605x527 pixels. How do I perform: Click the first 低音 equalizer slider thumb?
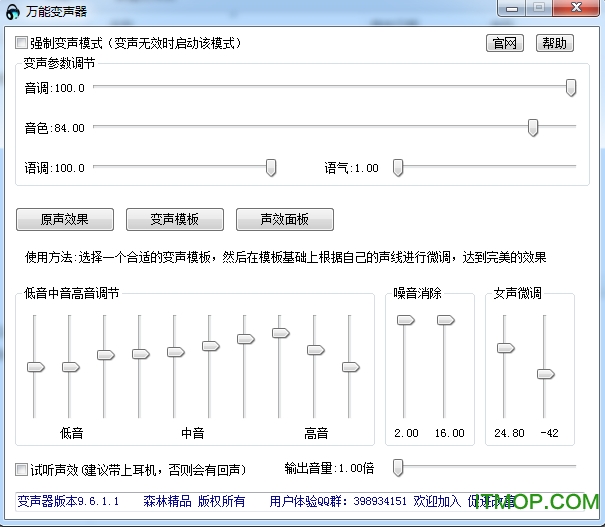35,367
